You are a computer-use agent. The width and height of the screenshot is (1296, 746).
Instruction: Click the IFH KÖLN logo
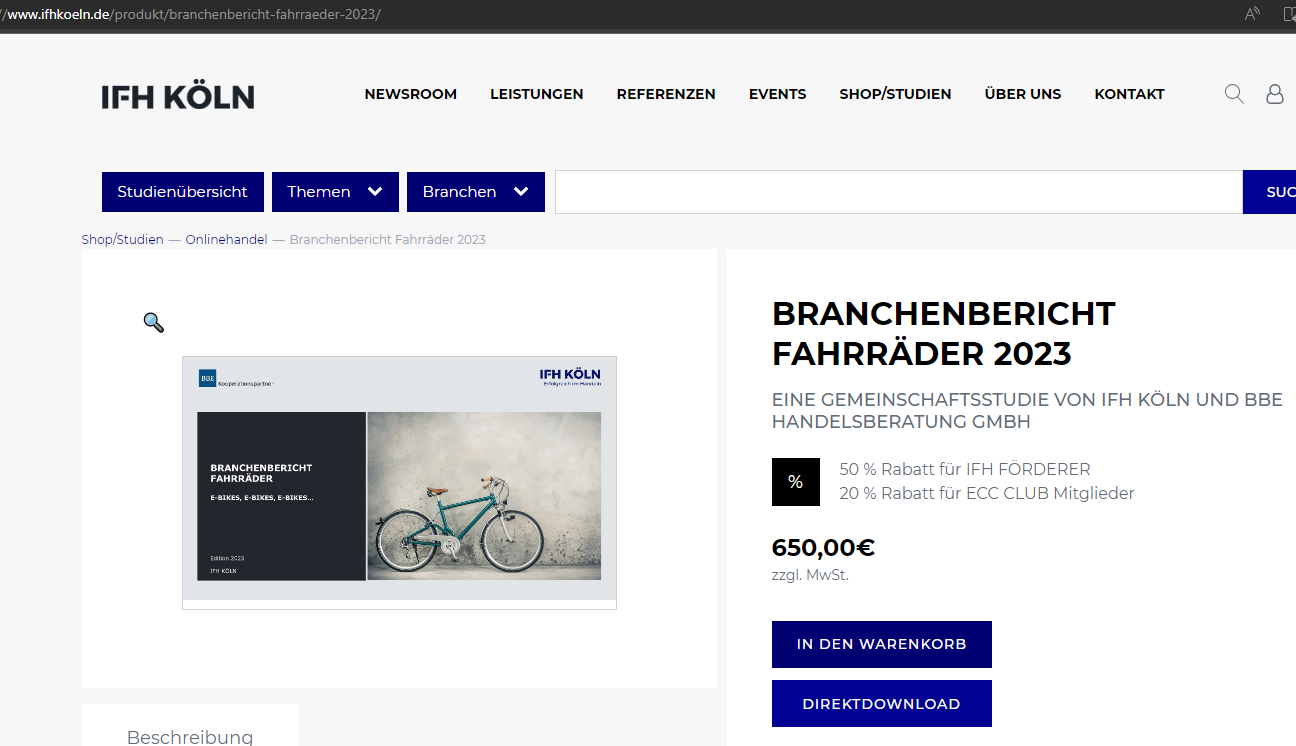pyautogui.click(x=178, y=96)
